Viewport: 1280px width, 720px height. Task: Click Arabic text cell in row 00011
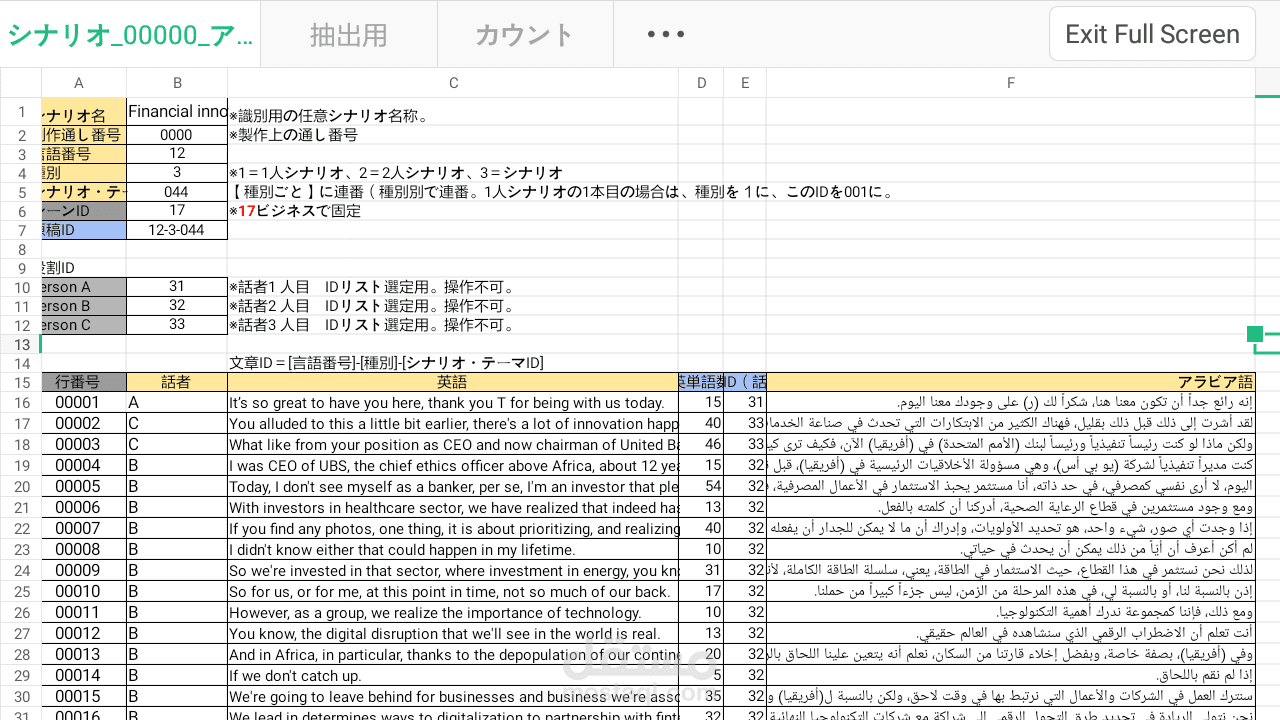click(x=1010, y=613)
